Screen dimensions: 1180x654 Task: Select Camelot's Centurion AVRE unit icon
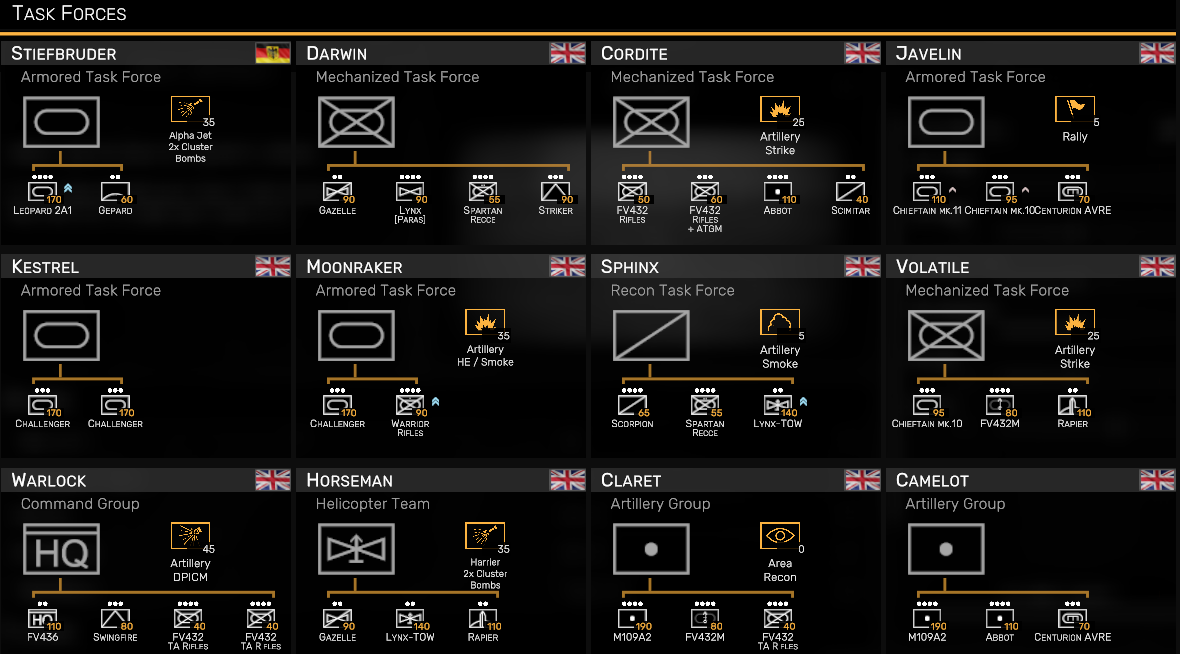click(1072, 619)
